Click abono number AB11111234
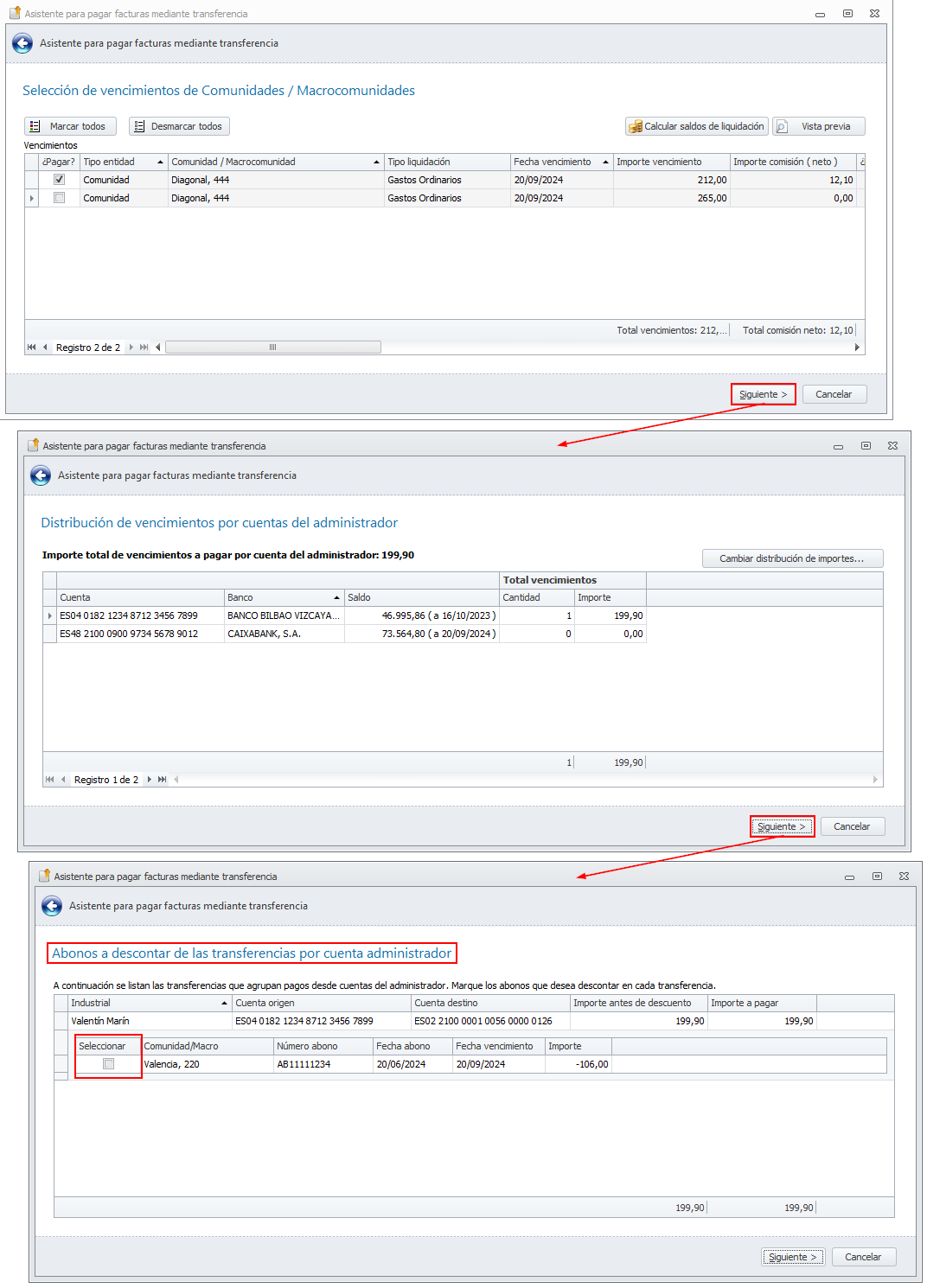Screen dimensions: 927x1288 point(304,1064)
